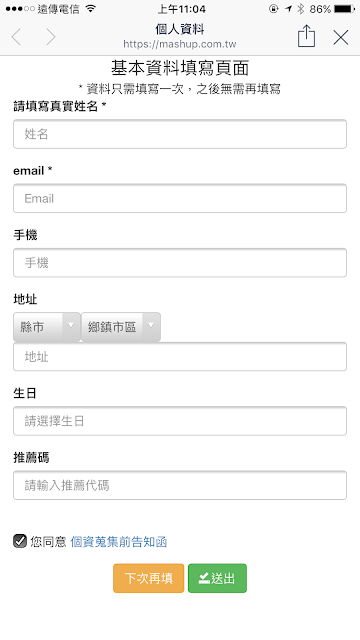The width and height of the screenshot is (360, 640).
Task: Focus the Email input field
Action: tap(180, 198)
